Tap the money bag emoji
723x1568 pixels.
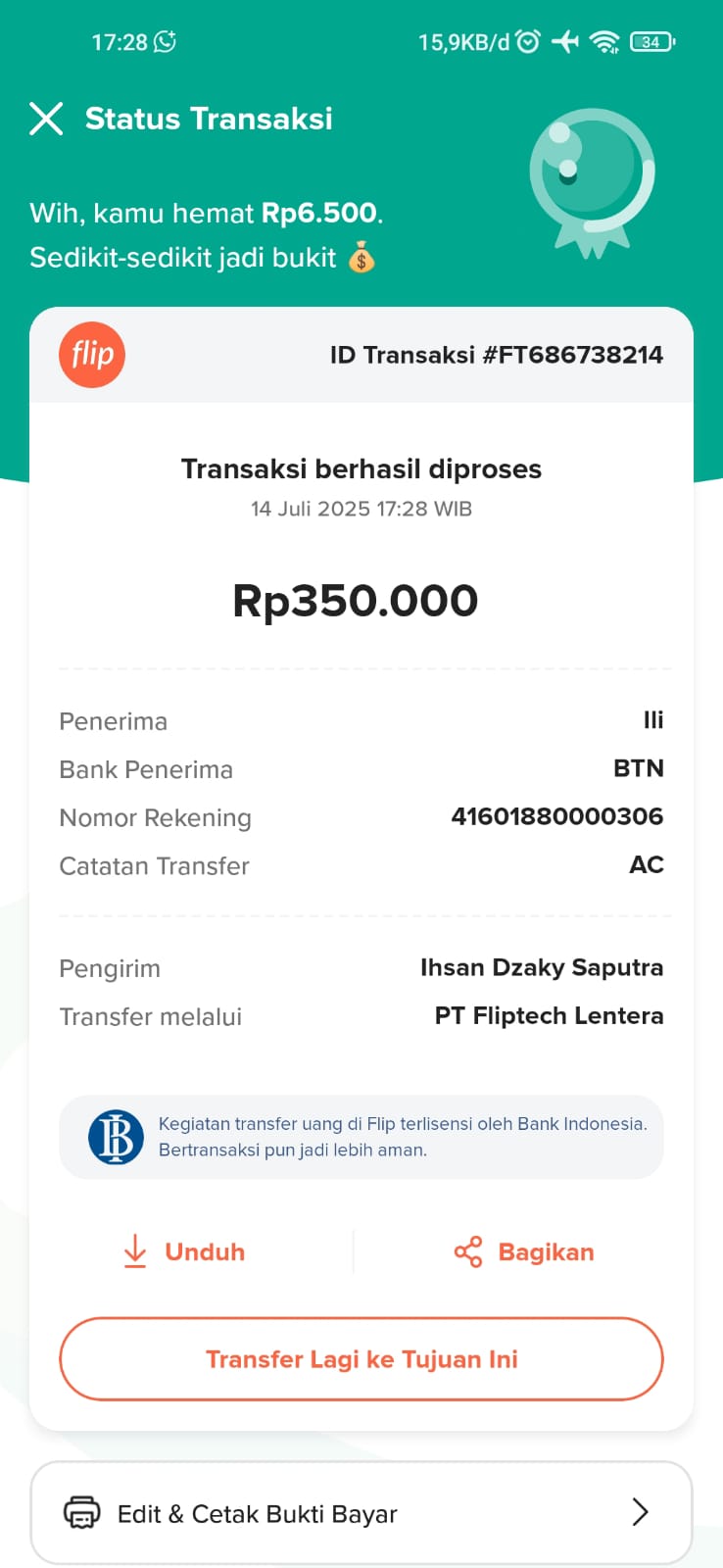click(361, 258)
